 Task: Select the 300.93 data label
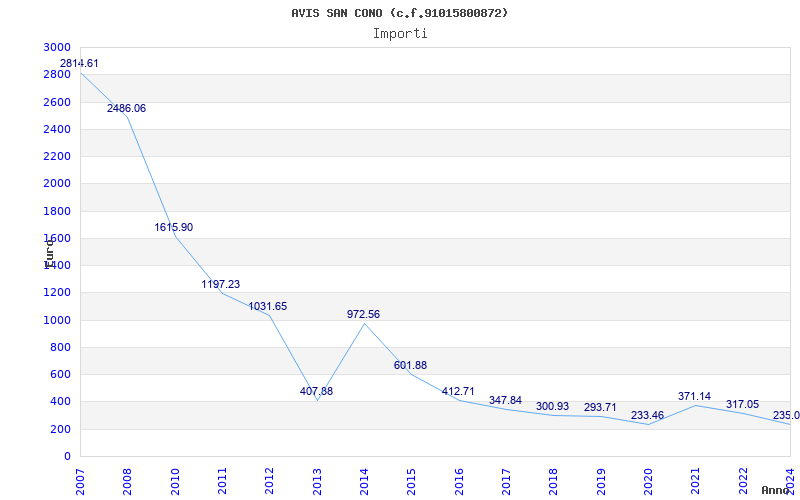point(552,407)
